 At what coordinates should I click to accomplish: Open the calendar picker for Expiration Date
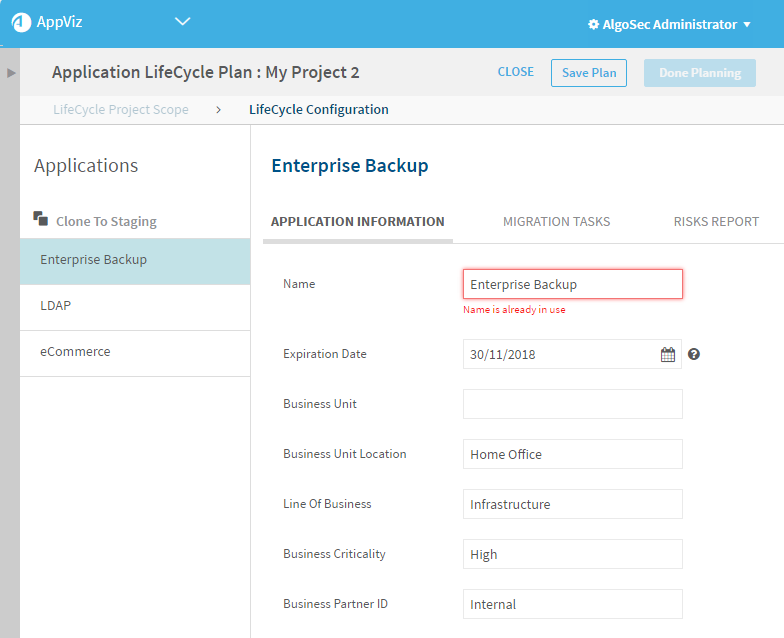click(x=668, y=354)
